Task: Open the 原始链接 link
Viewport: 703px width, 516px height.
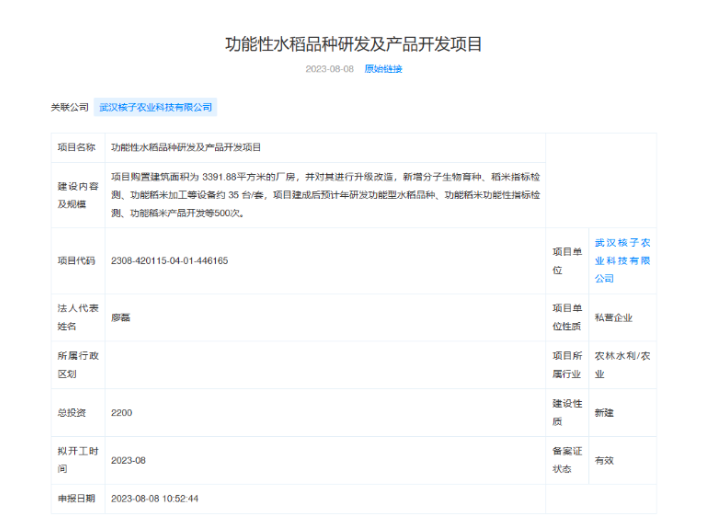Action: [x=383, y=69]
